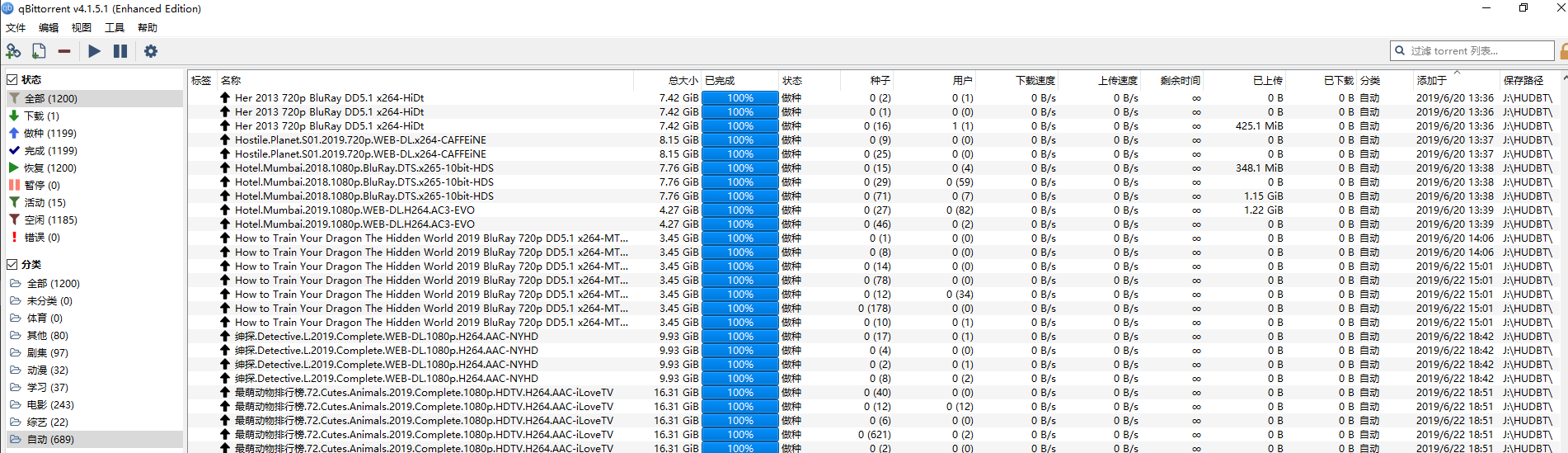Open the 视图 menu
This screenshot has height=453, width=1568.
click(x=82, y=28)
